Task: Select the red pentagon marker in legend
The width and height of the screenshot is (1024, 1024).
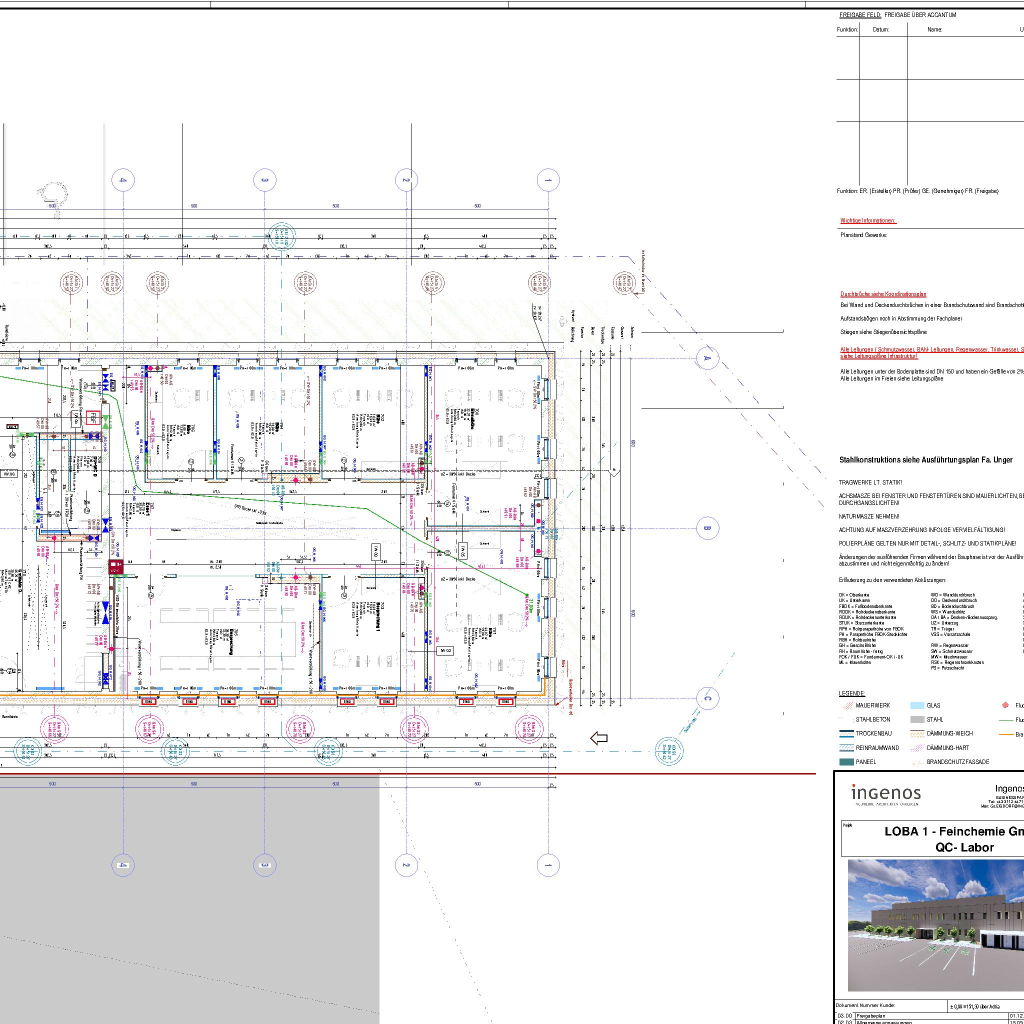Action: (1005, 705)
